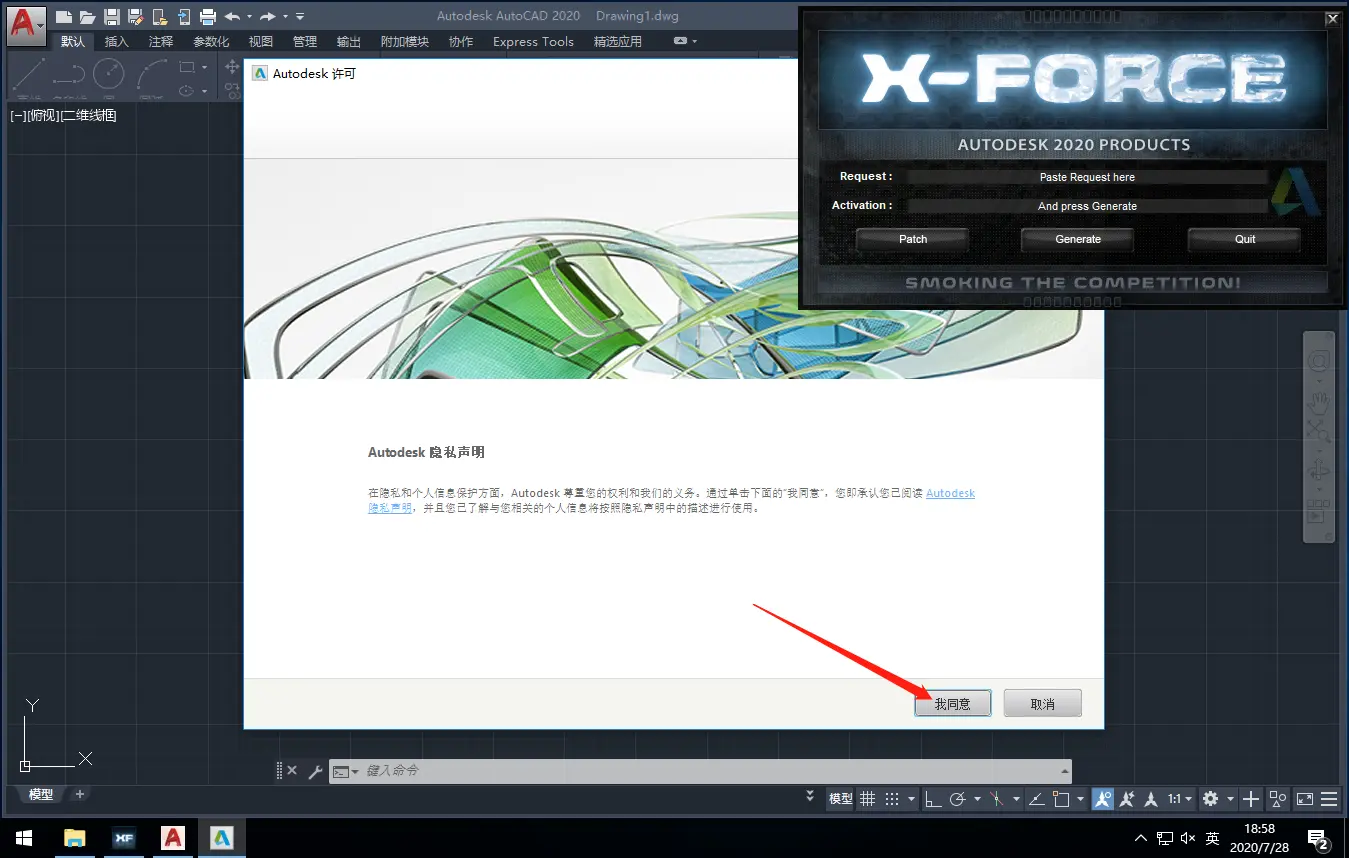Viewport: 1349px width, 858px height.
Task: Select the Polyline tool in the ribbon
Action: 68,75
